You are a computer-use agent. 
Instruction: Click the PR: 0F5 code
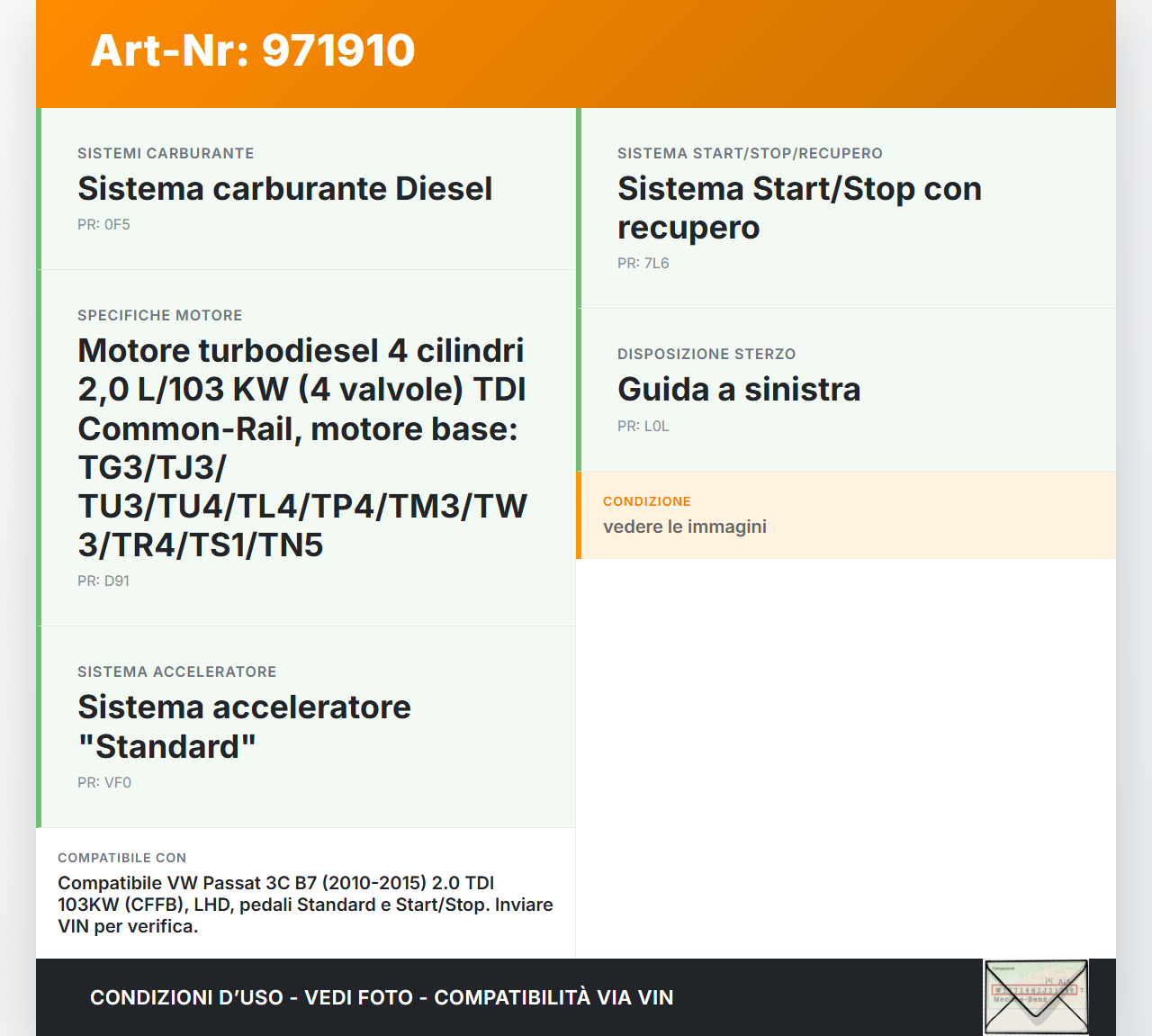tap(103, 225)
